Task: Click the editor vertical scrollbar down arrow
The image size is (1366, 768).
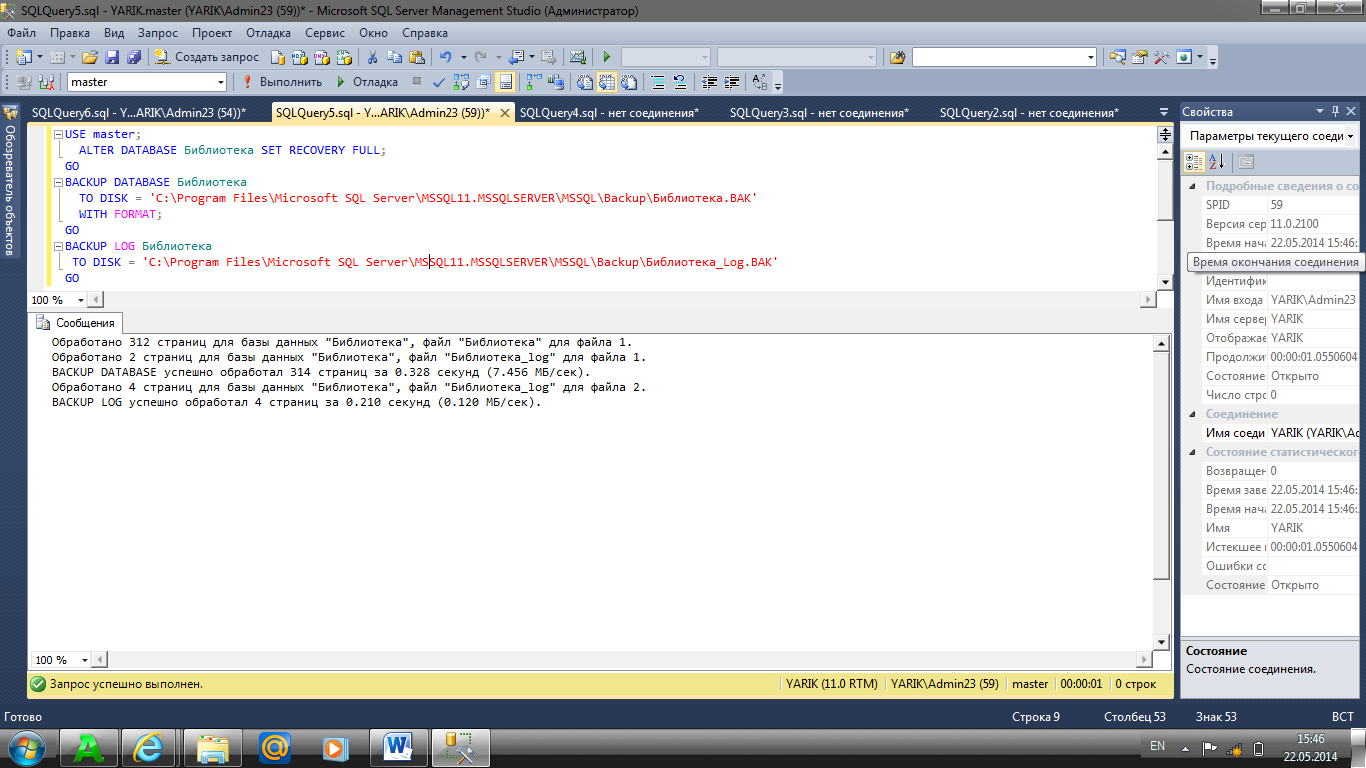Action: point(1163,282)
